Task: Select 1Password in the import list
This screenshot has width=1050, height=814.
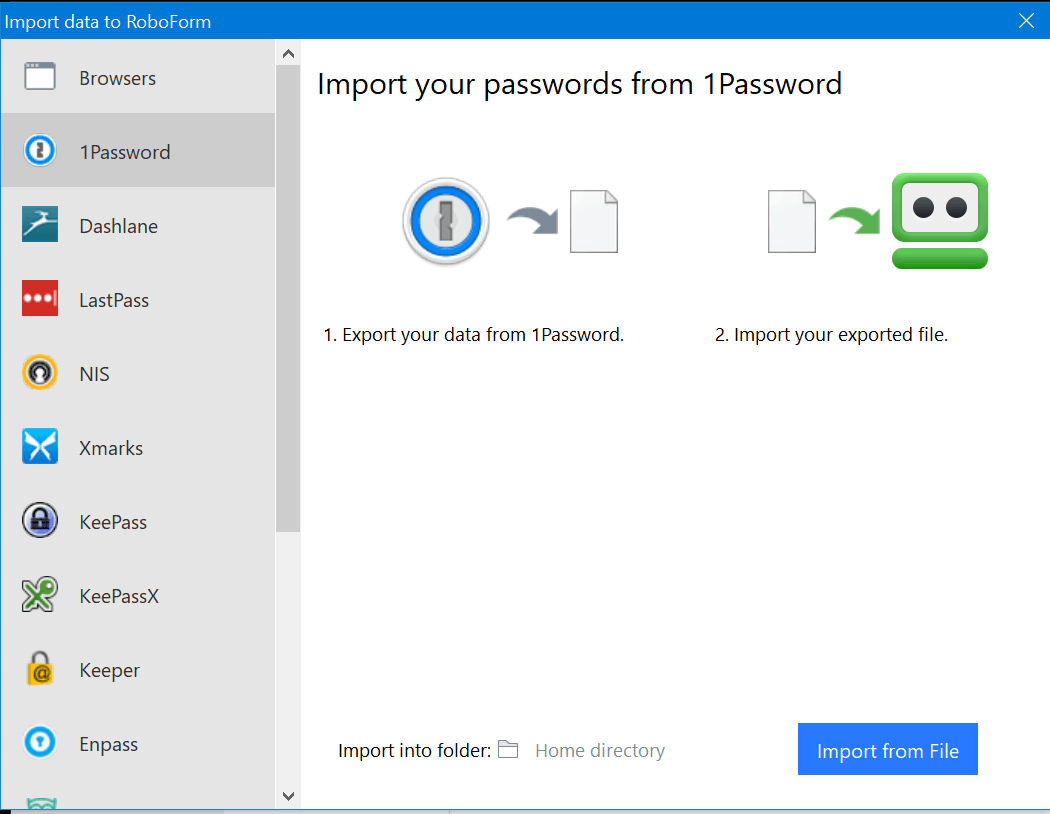Action: (x=138, y=151)
